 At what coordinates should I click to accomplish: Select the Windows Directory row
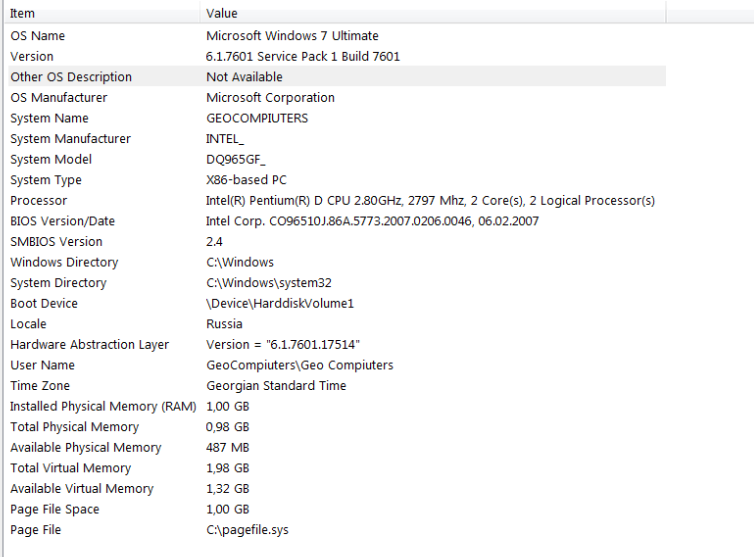tap(64, 262)
